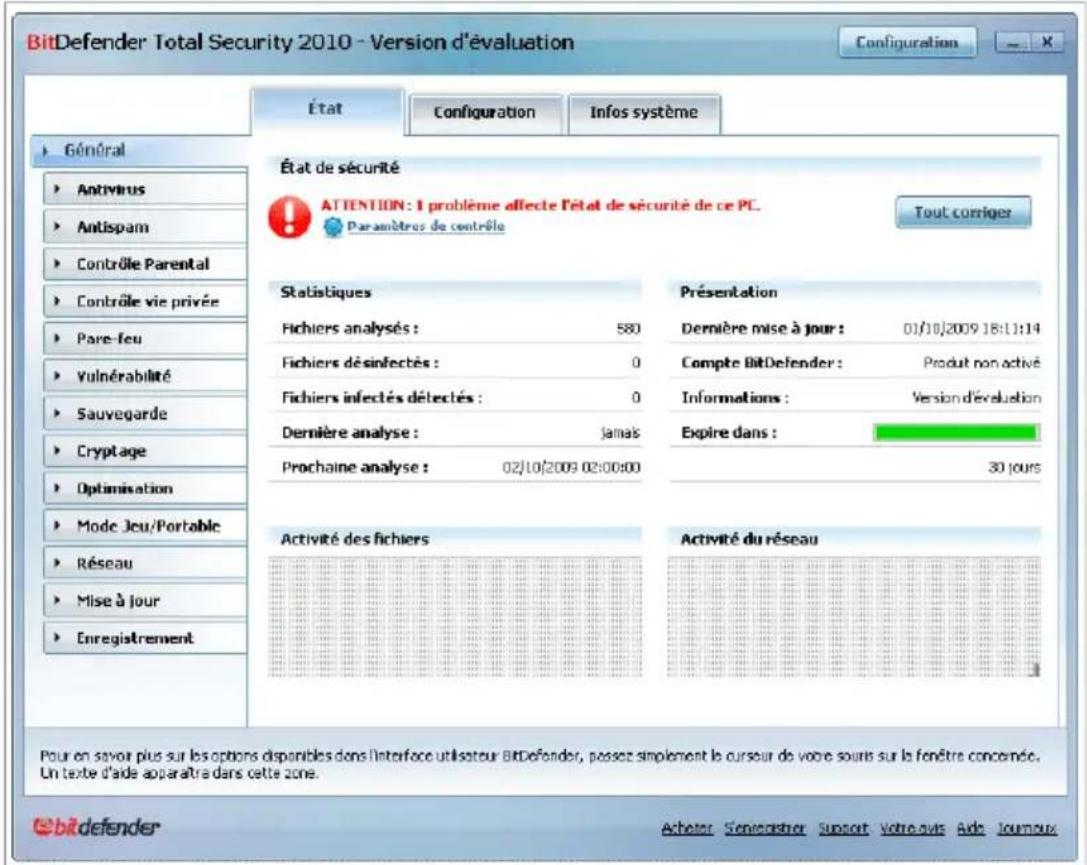Expand the Contrôle Parental arrow
The image size is (1087, 865).
(x=58, y=263)
